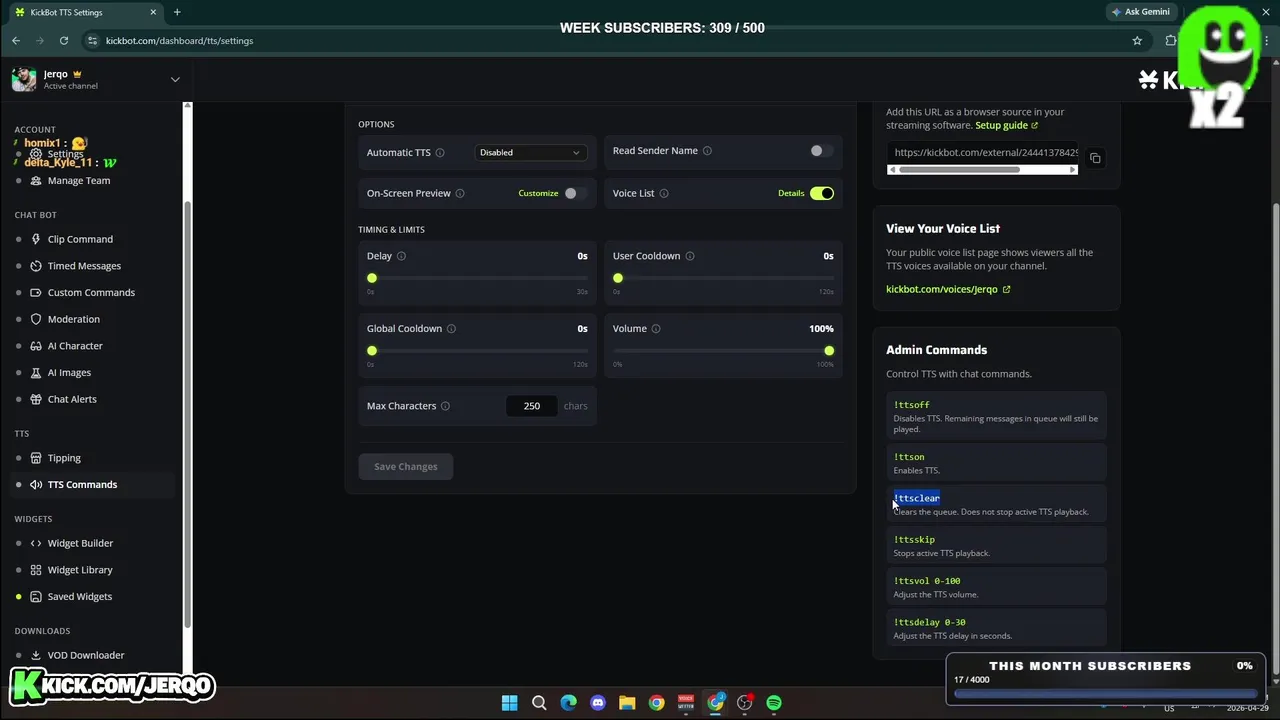Click the User Cooldown slider handle
This screenshot has width=1280, height=720.
(x=618, y=278)
